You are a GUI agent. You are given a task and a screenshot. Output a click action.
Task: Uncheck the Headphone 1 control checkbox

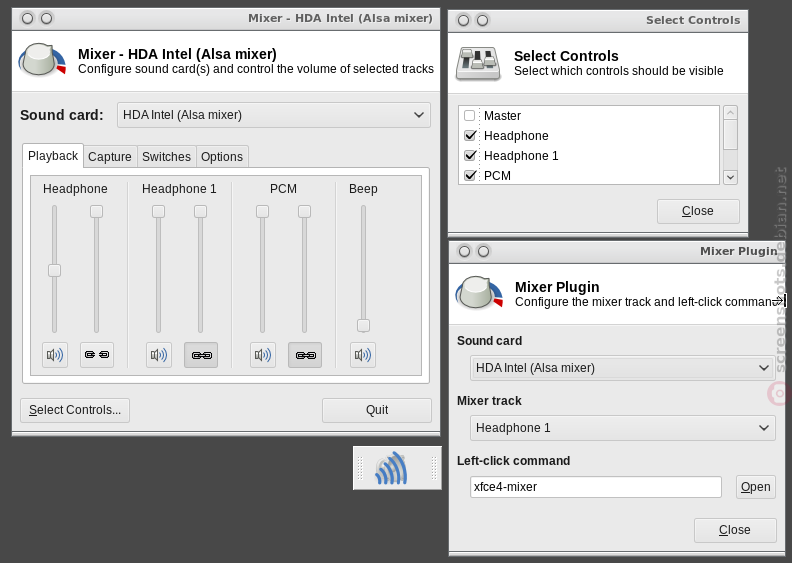point(470,156)
